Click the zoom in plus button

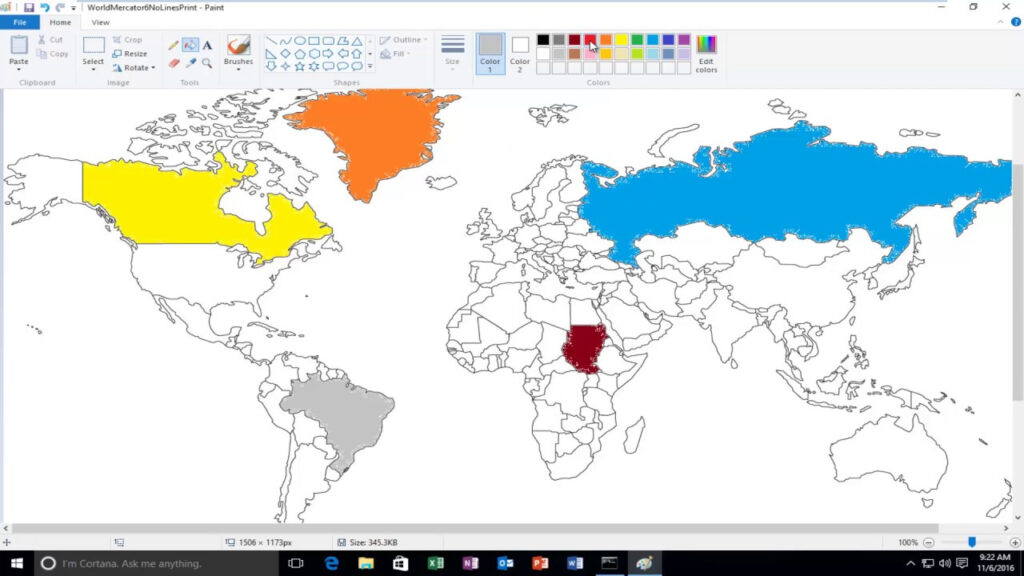tap(1010, 542)
